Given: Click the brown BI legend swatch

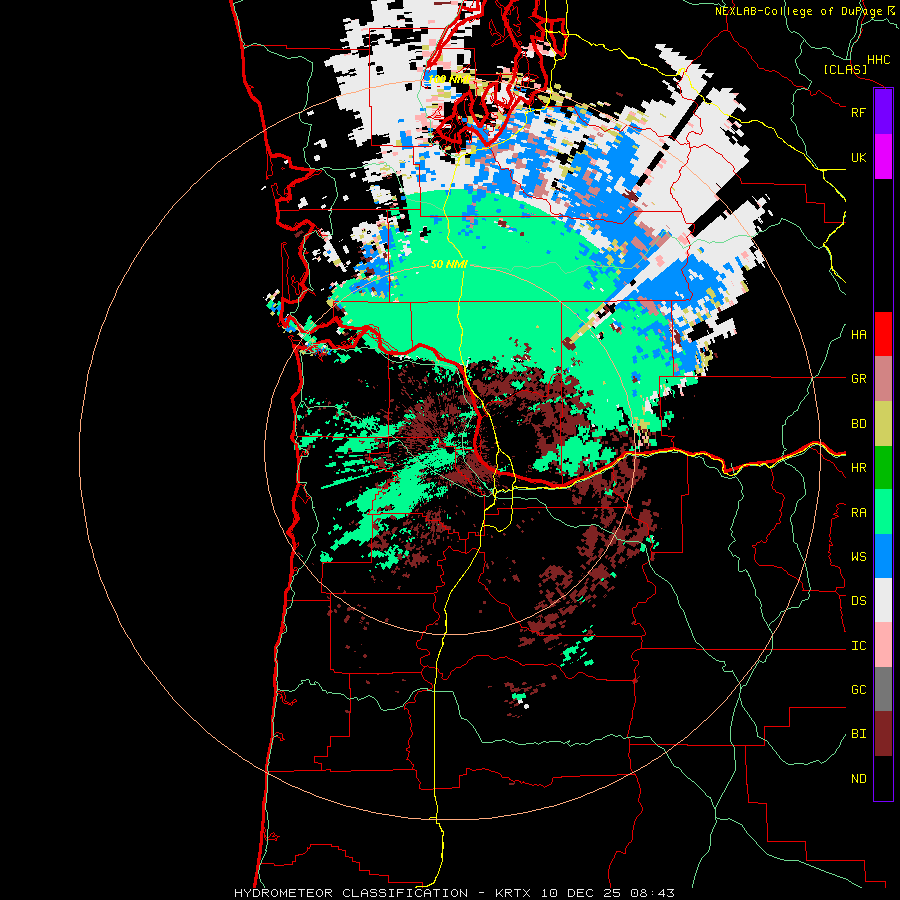Looking at the screenshot, I should pyautogui.click(x=883, y=734).
